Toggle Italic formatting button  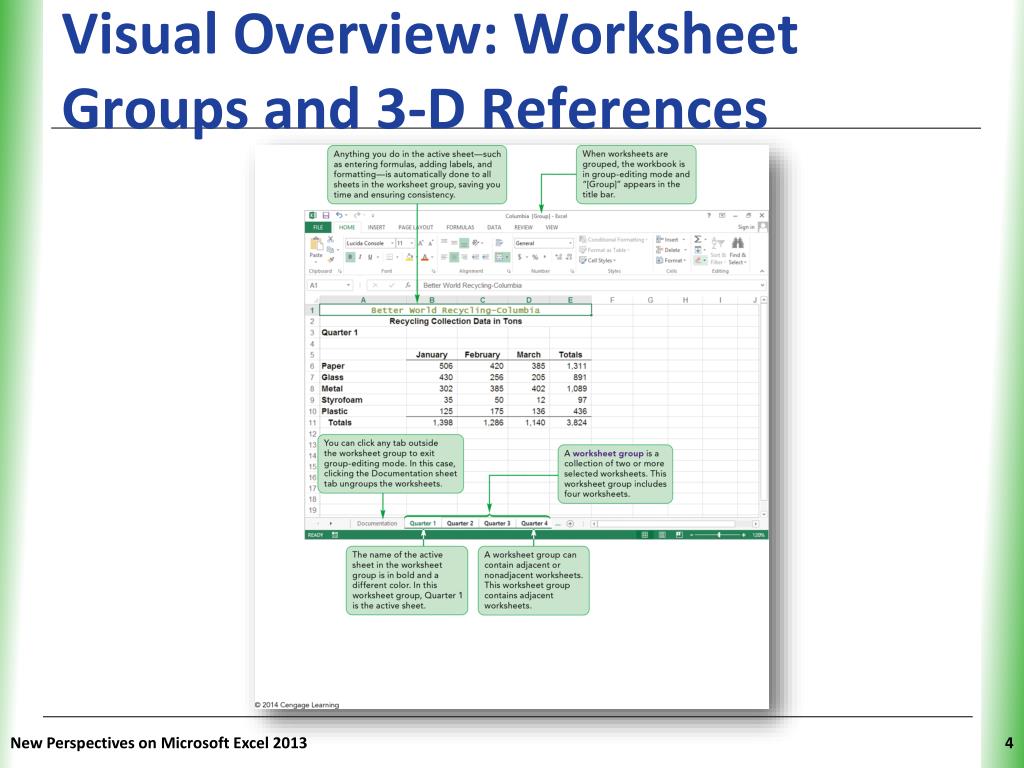click(x=360, y=257)
